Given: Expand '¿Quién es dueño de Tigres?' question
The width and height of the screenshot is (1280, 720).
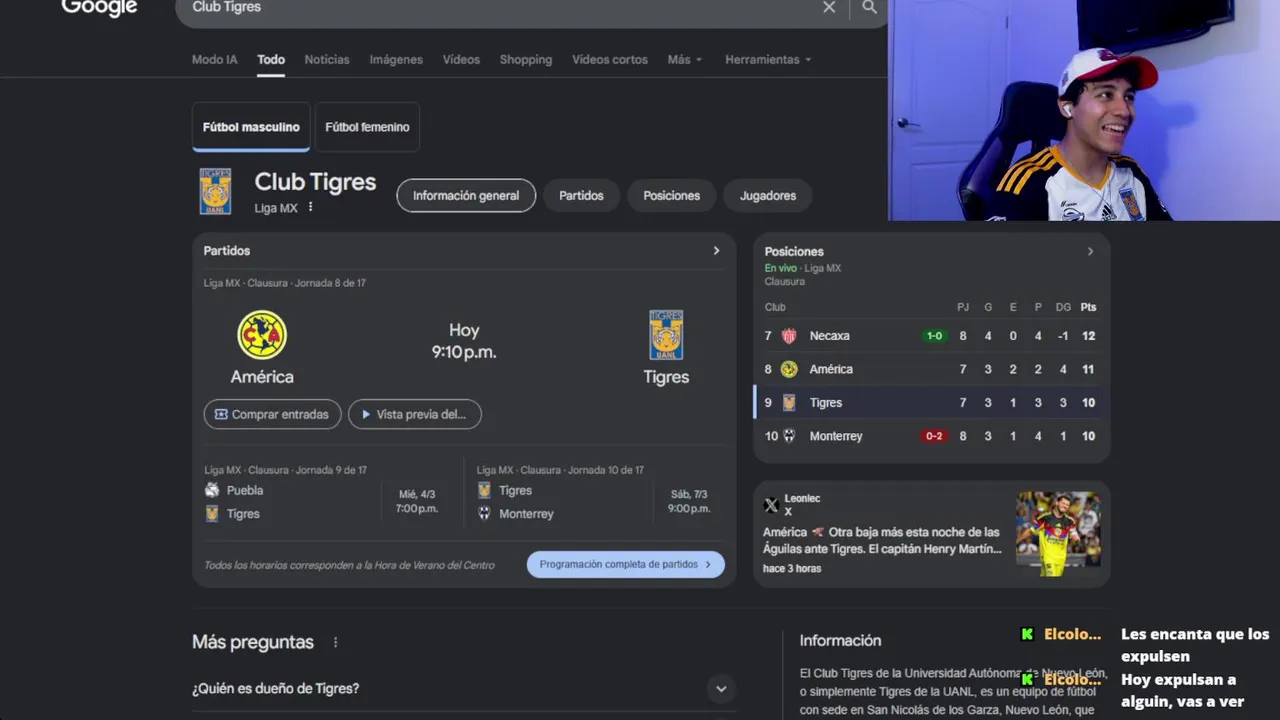Looking at the screenshot, I should (x=463, y=688).
